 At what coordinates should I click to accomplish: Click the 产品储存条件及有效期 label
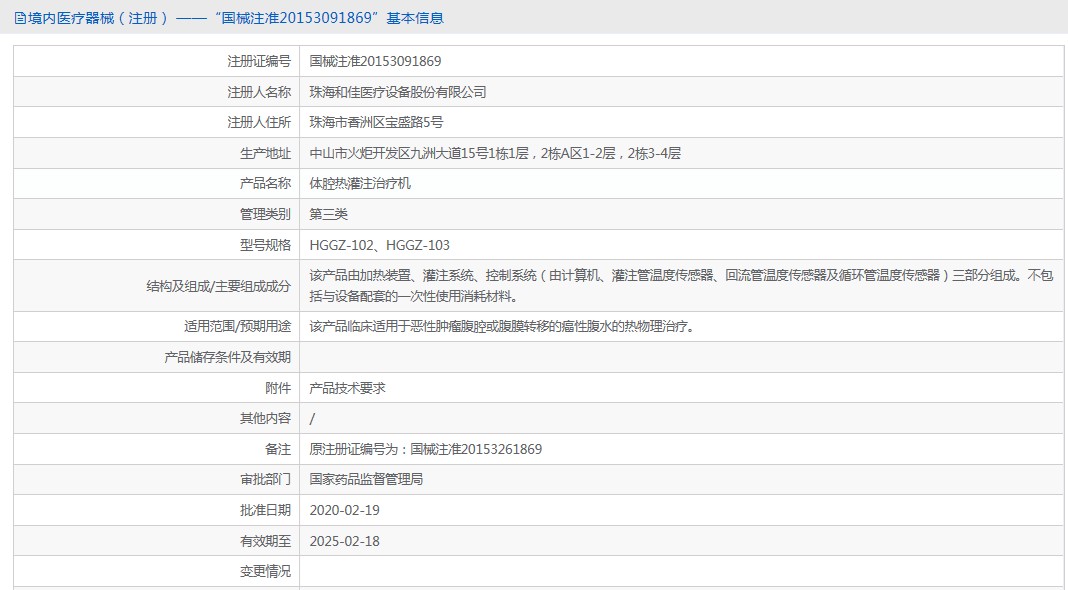(227, 357)
